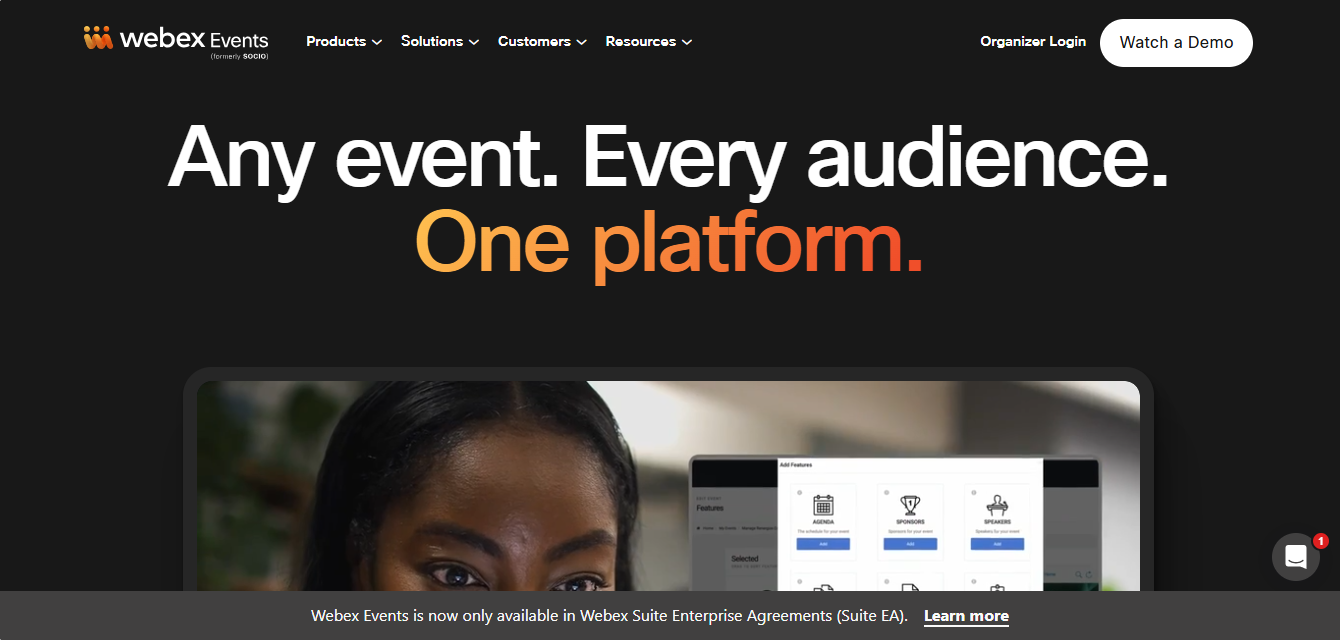The image size is (1340, 640).
Task: Click the Webex Events logo icon
Action: pyautogui.click(x=96, y=38)
